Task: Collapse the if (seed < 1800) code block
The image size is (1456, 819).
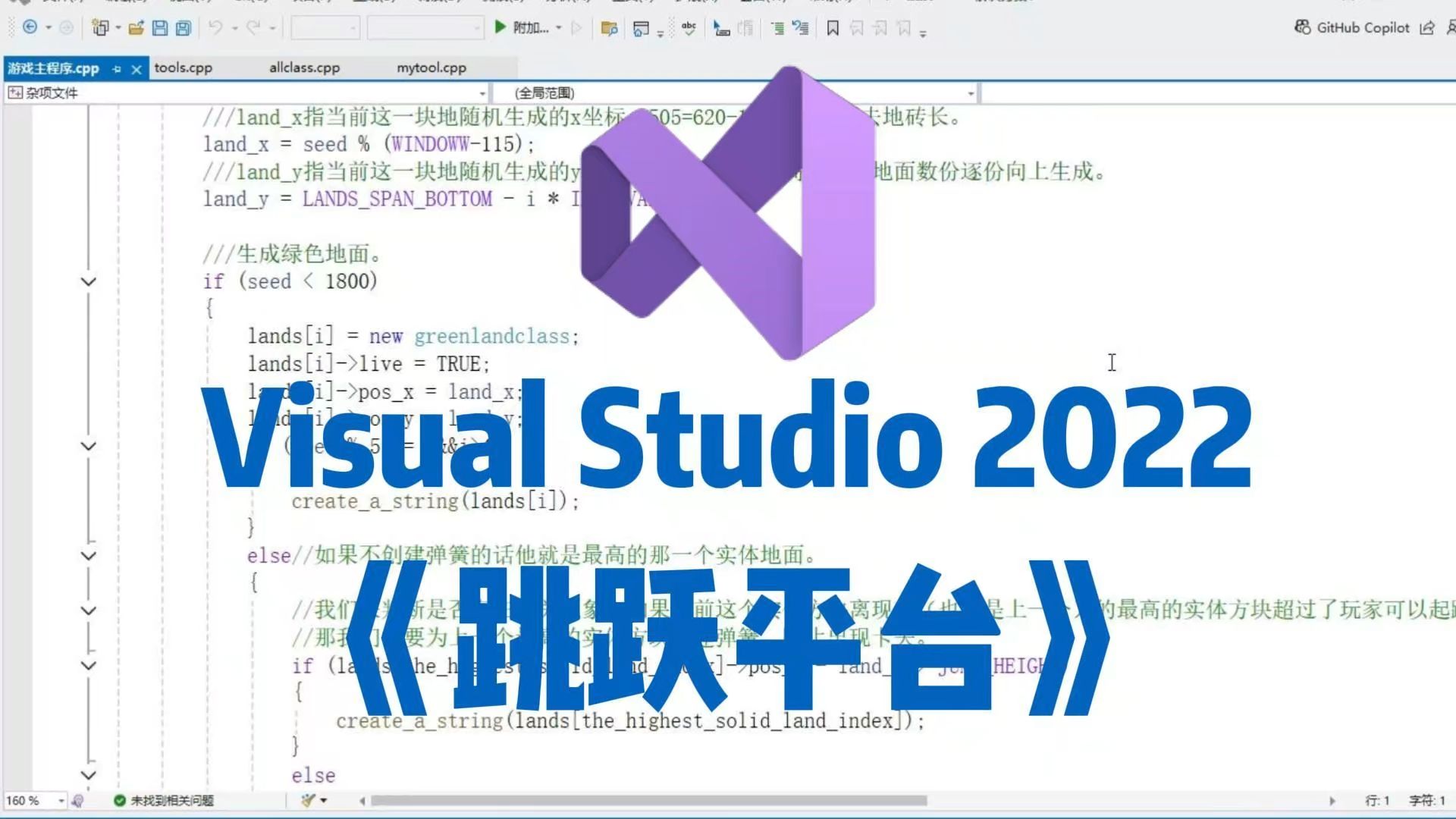Action: click(88, 281)
